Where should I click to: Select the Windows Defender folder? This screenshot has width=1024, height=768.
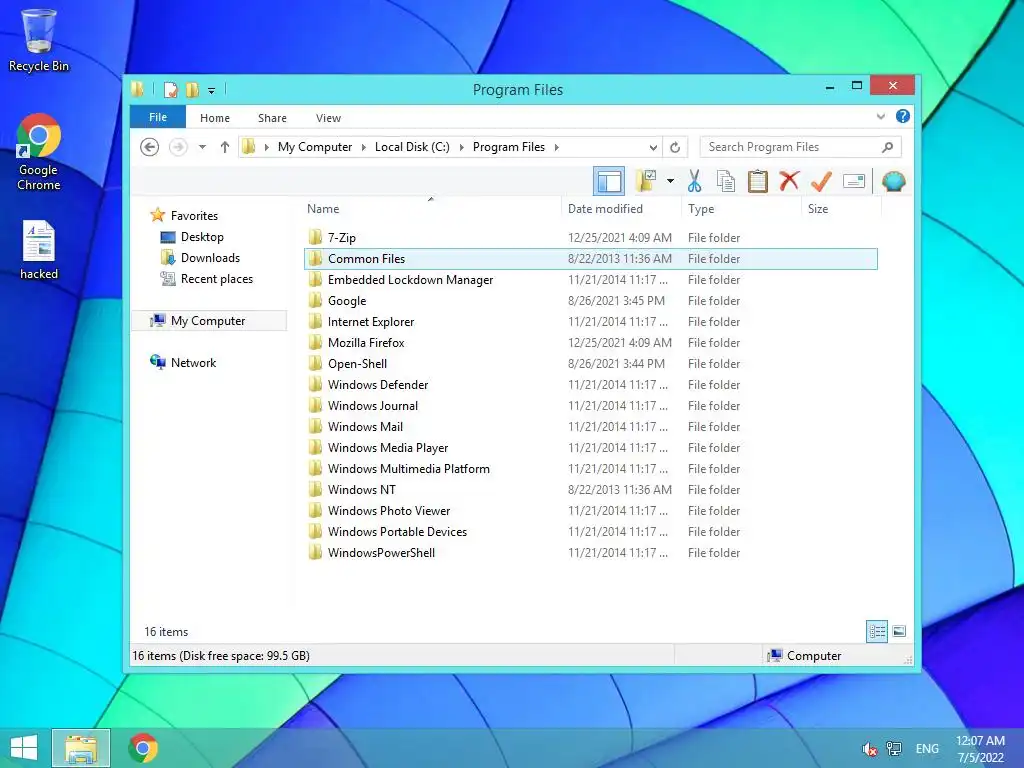coord(377,385)
